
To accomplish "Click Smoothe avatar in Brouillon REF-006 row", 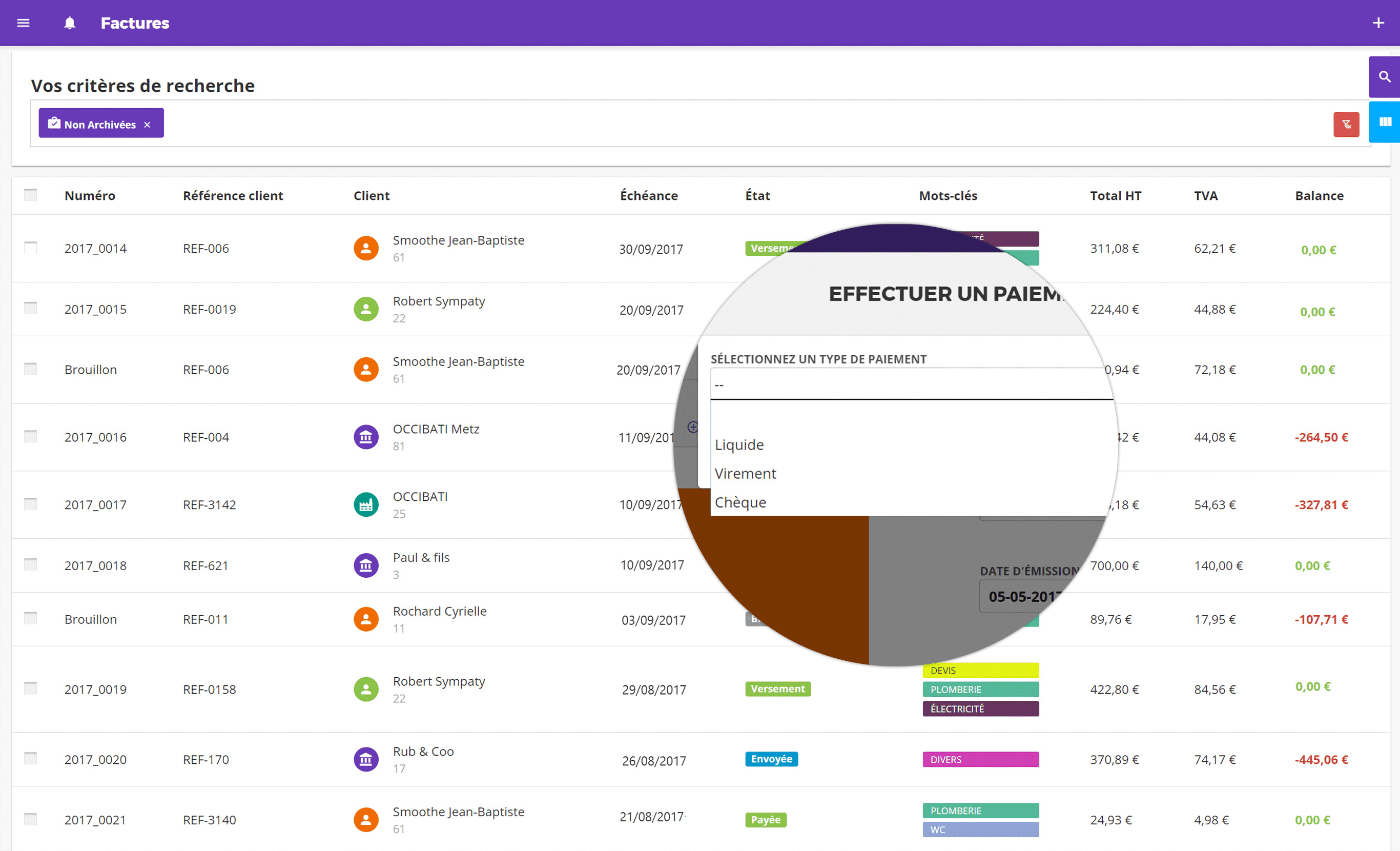I will pyautogui.click(x=366, y=370).
